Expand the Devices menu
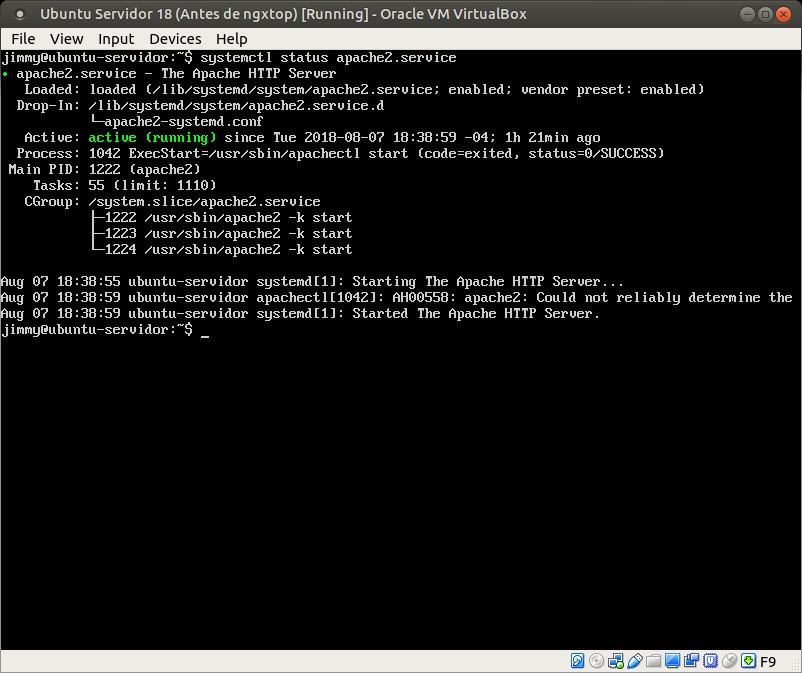The height and width of the screenshot is (673, 802). point(175,38)
